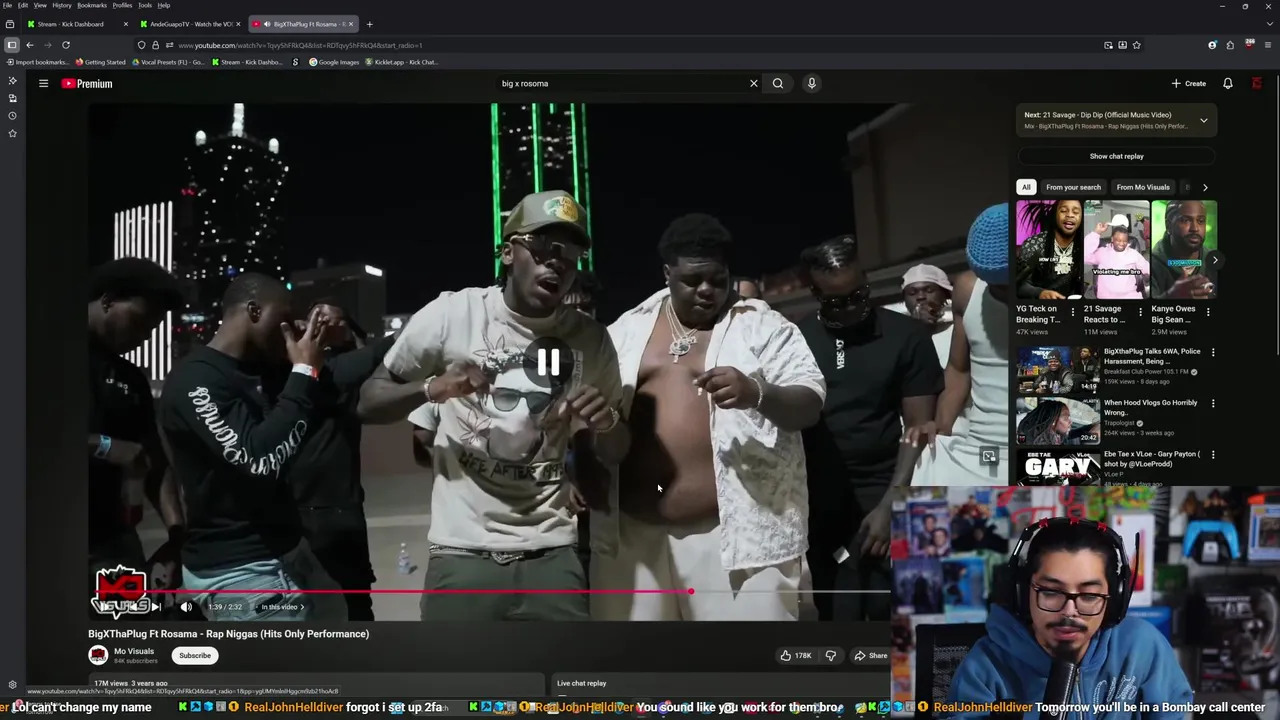Skip to next video in player
Screen dimensions: 1280x720
156,607
